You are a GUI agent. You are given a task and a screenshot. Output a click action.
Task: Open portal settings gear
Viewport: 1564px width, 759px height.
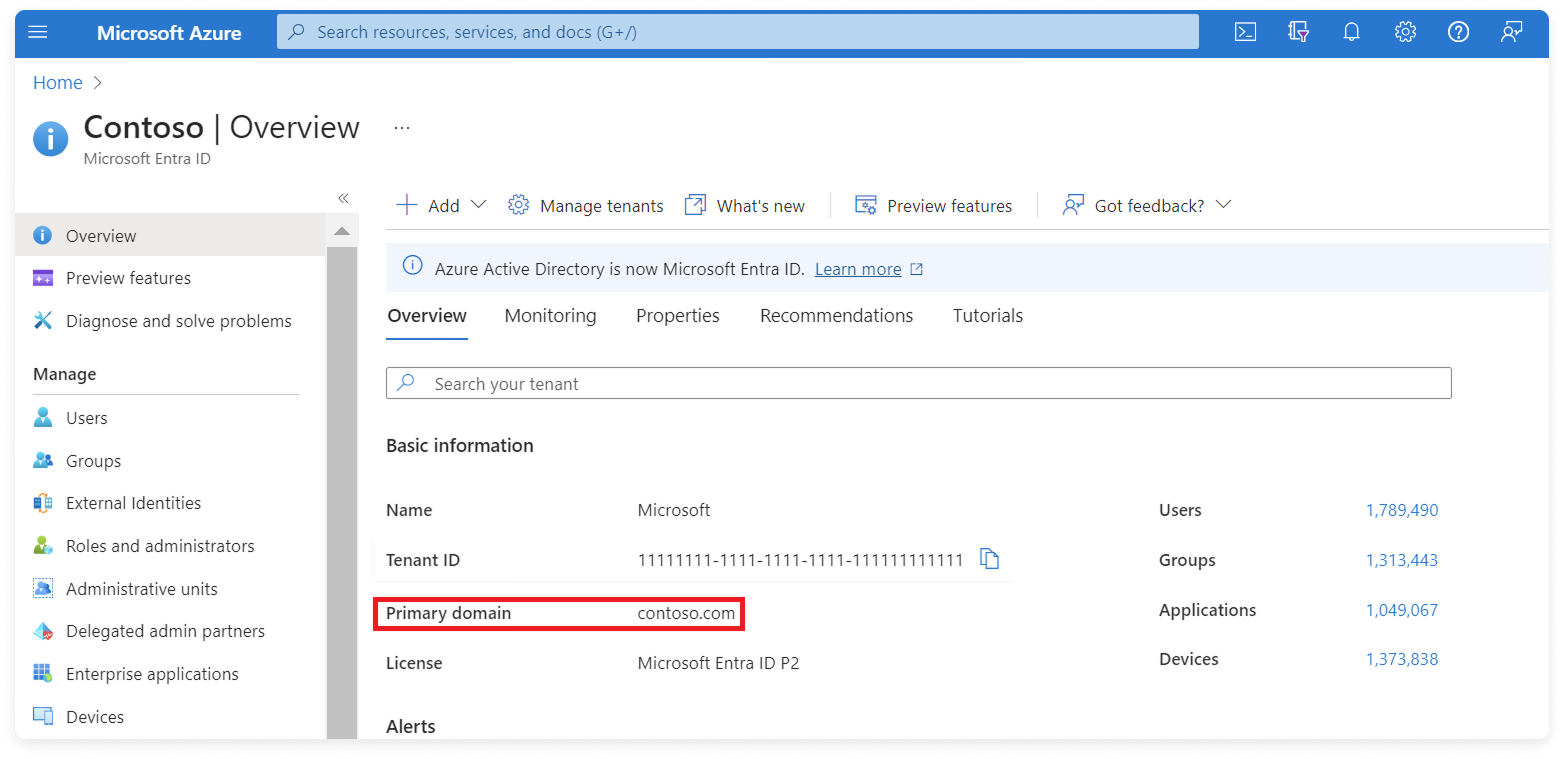tap(1405, 32)
